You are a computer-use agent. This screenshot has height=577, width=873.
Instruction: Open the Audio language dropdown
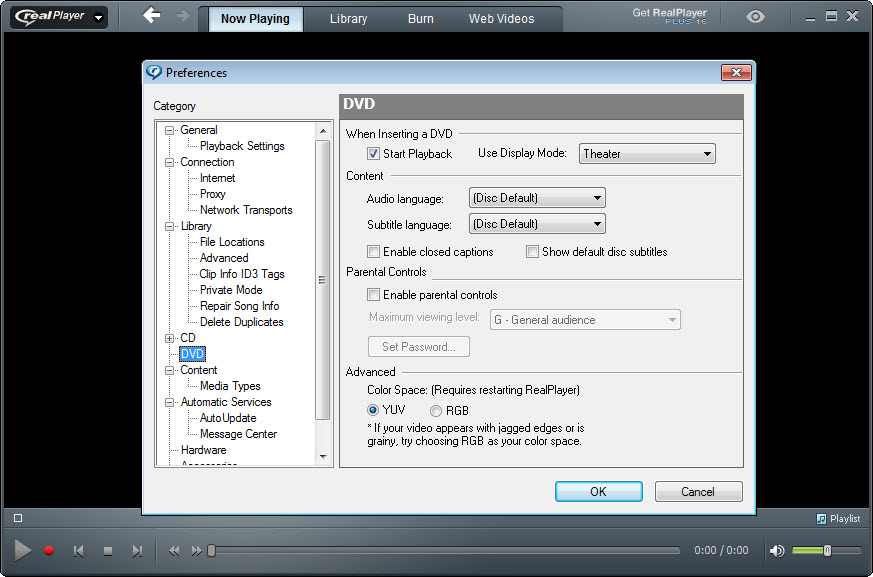pyautogui.click(x=537, y=198)
